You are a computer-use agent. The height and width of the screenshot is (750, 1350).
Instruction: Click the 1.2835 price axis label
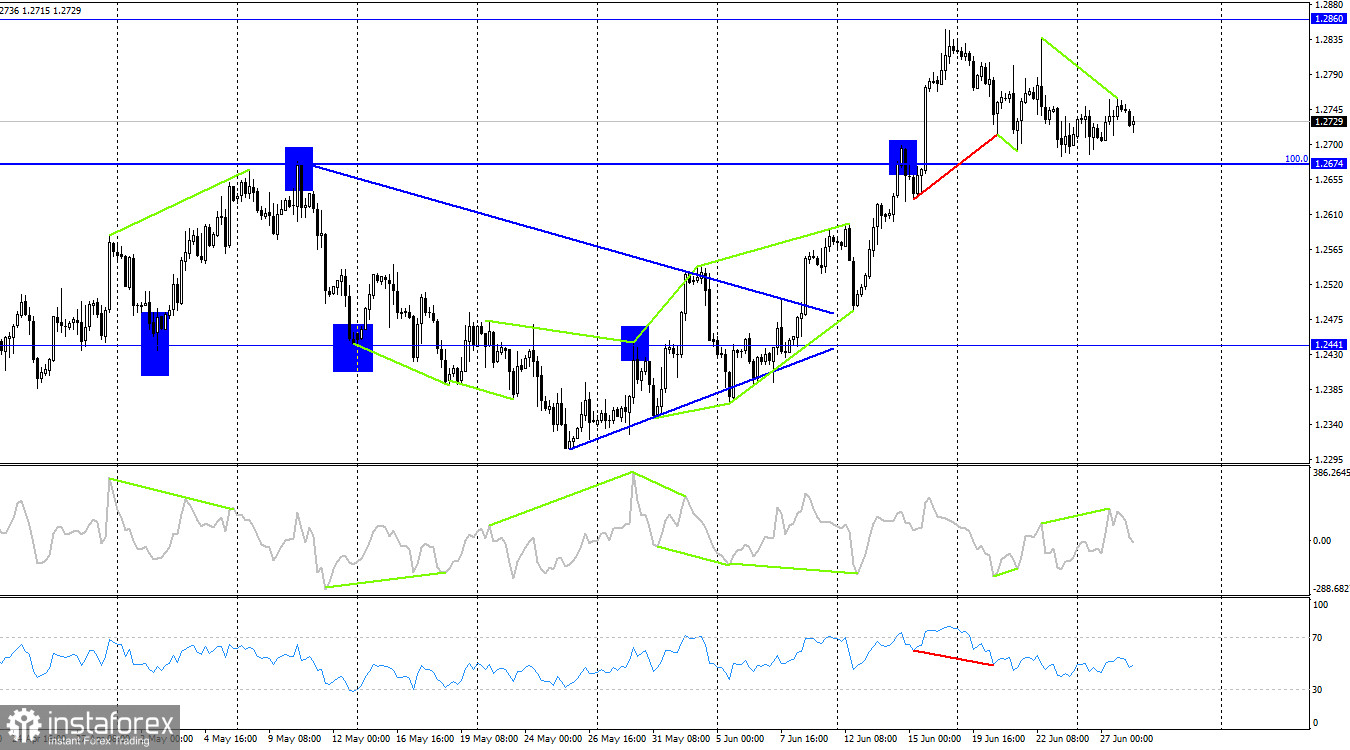click(x=1328, y=40)
